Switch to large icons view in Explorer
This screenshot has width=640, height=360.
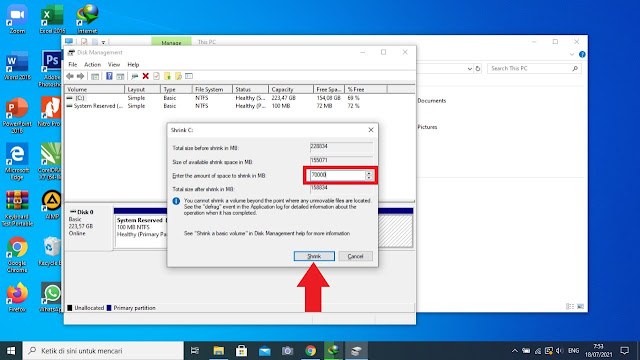tap(580, 306)
